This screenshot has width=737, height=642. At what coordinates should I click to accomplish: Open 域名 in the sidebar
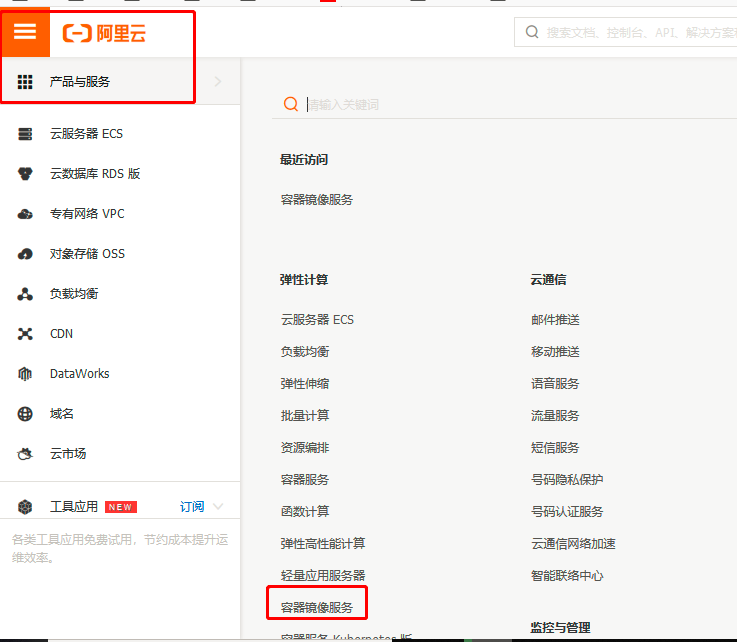pos(62,414)
